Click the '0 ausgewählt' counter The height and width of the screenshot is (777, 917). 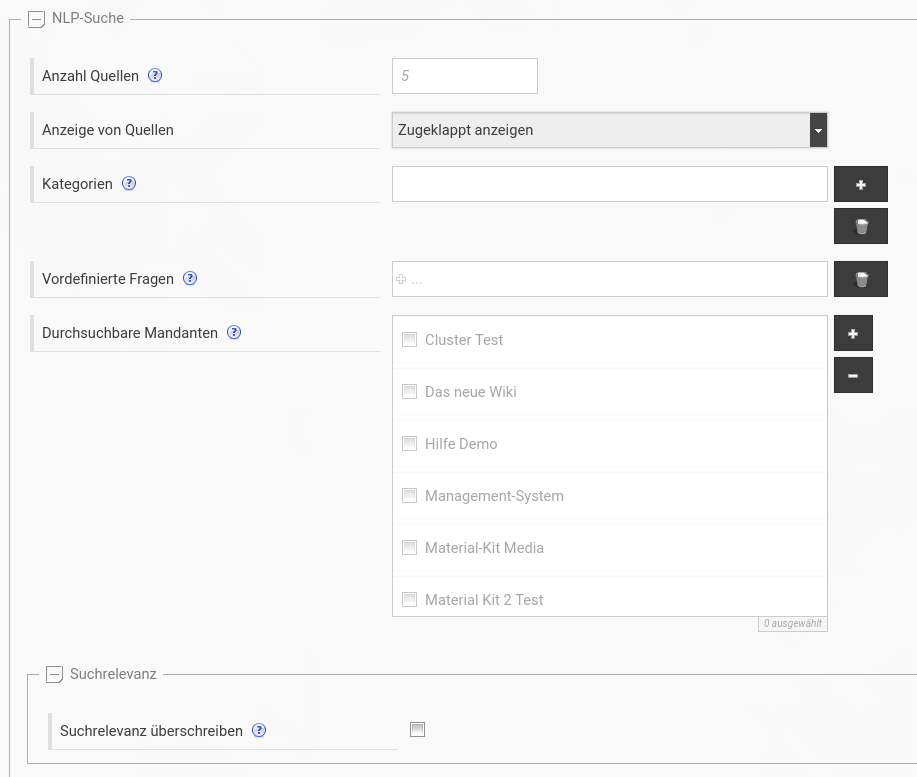click(x=792, y=624)
